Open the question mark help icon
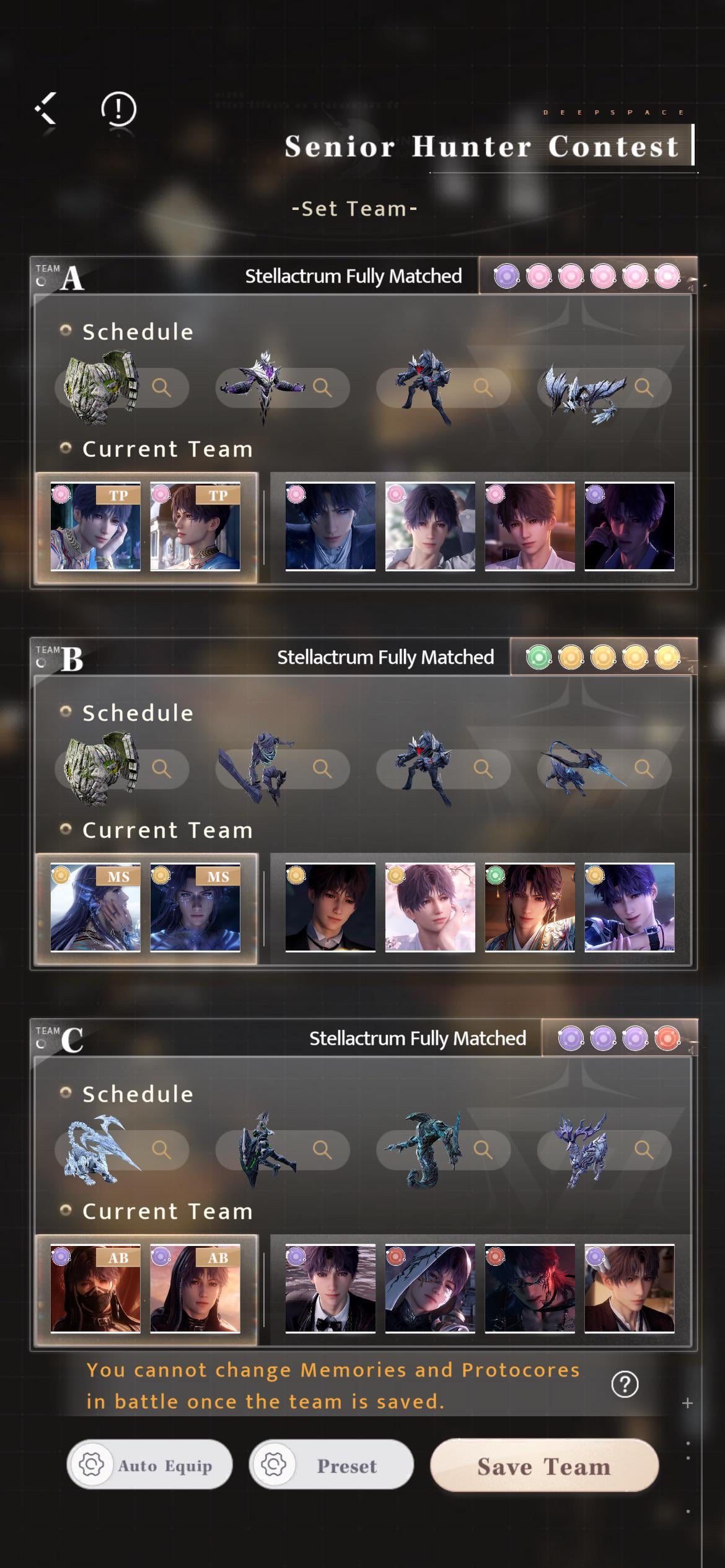 click(x=625, y=1384)
